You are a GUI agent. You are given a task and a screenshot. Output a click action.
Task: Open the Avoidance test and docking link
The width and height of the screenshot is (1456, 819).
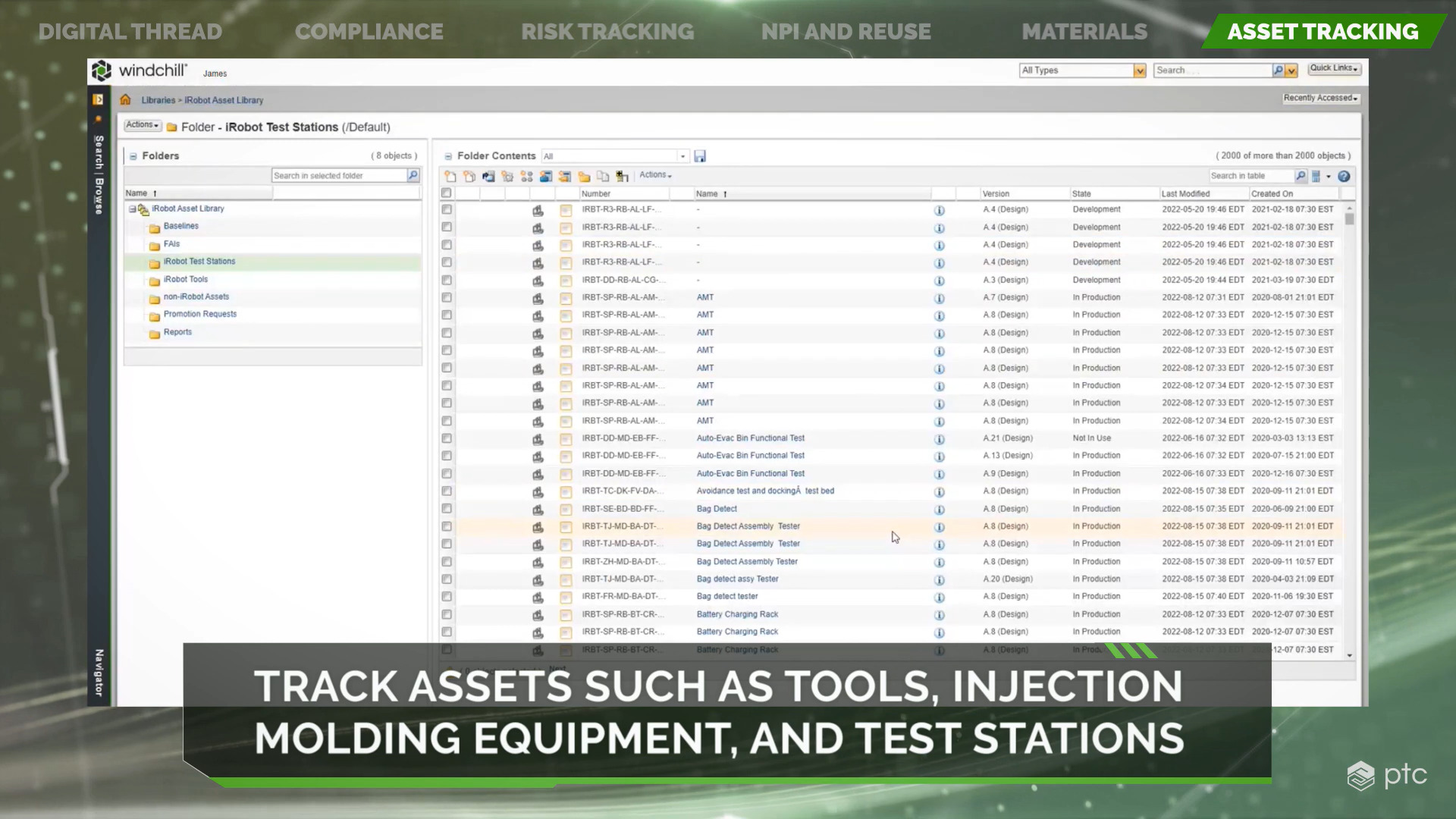765,491
